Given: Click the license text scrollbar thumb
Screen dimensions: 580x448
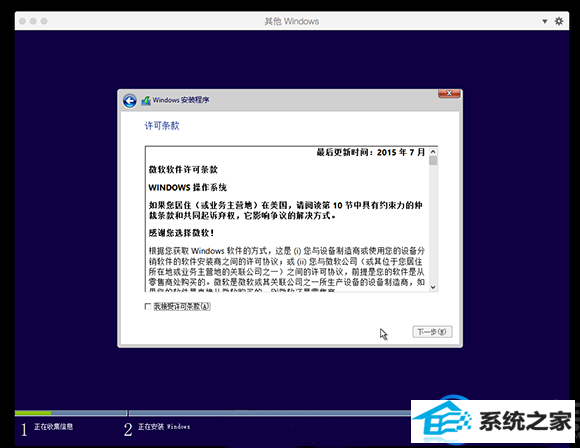Looking at the screenshot, I should (433, 161).
